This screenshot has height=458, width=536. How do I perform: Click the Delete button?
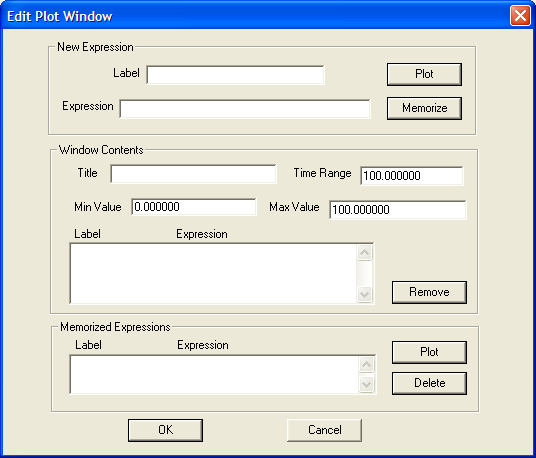(429, 383)
